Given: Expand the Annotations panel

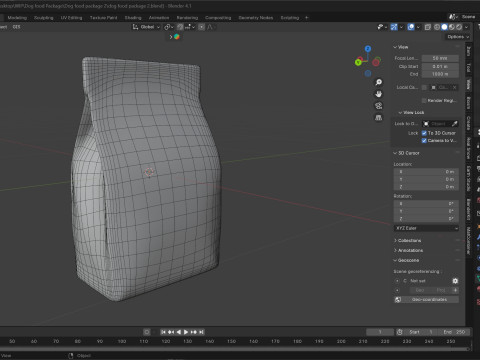Looking at the screenshot, I should point(408,250).
